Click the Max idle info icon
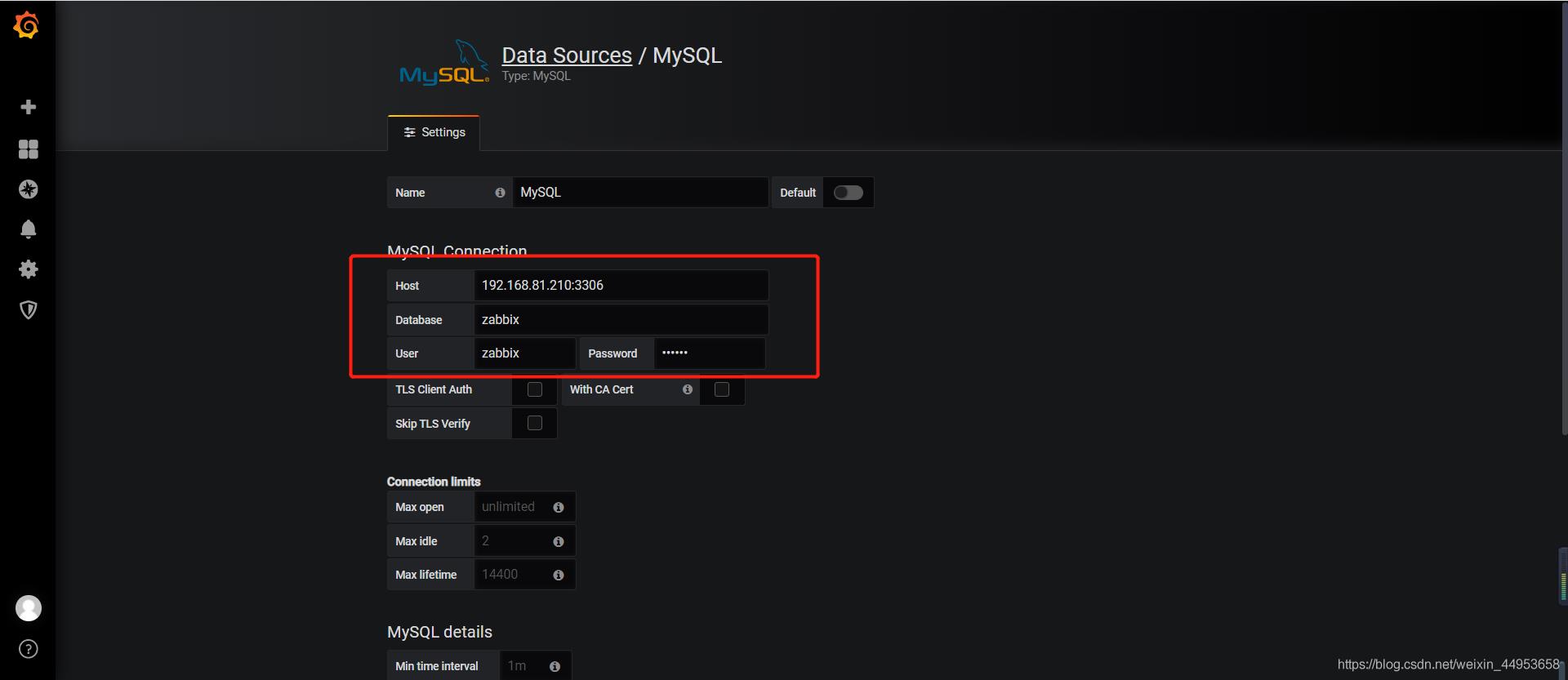Screen dimensions: 1568x680 coord(559,541)
